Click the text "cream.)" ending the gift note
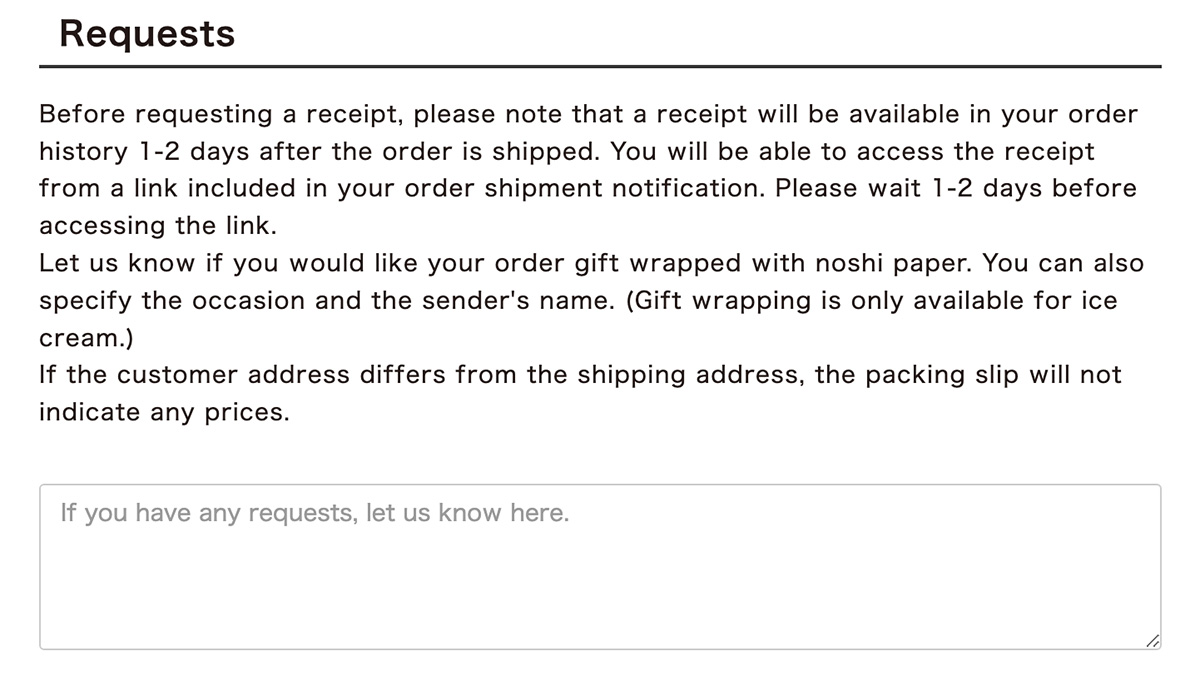The height and width of the screenshot is (681, 1200). tap(86, 339)
